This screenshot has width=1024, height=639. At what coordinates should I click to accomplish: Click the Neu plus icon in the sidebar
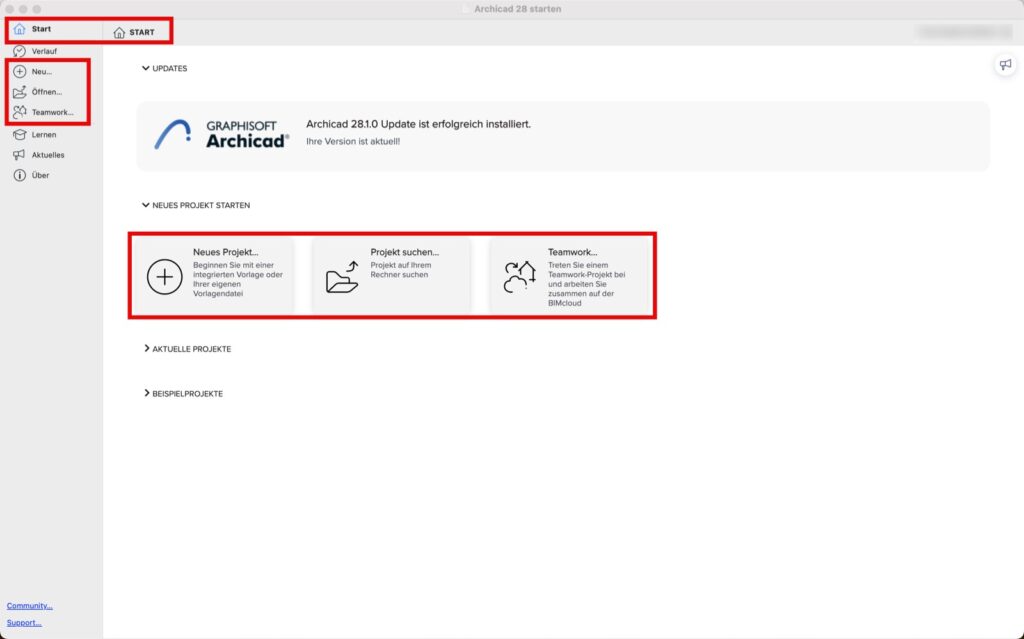[x=20, y=71]
